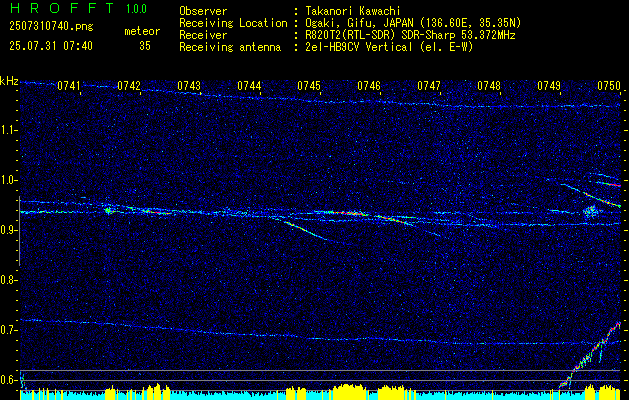
Task: Click the rising diagonal trace at bottom right
Action: pyautogui.click(x=590, y=354)
